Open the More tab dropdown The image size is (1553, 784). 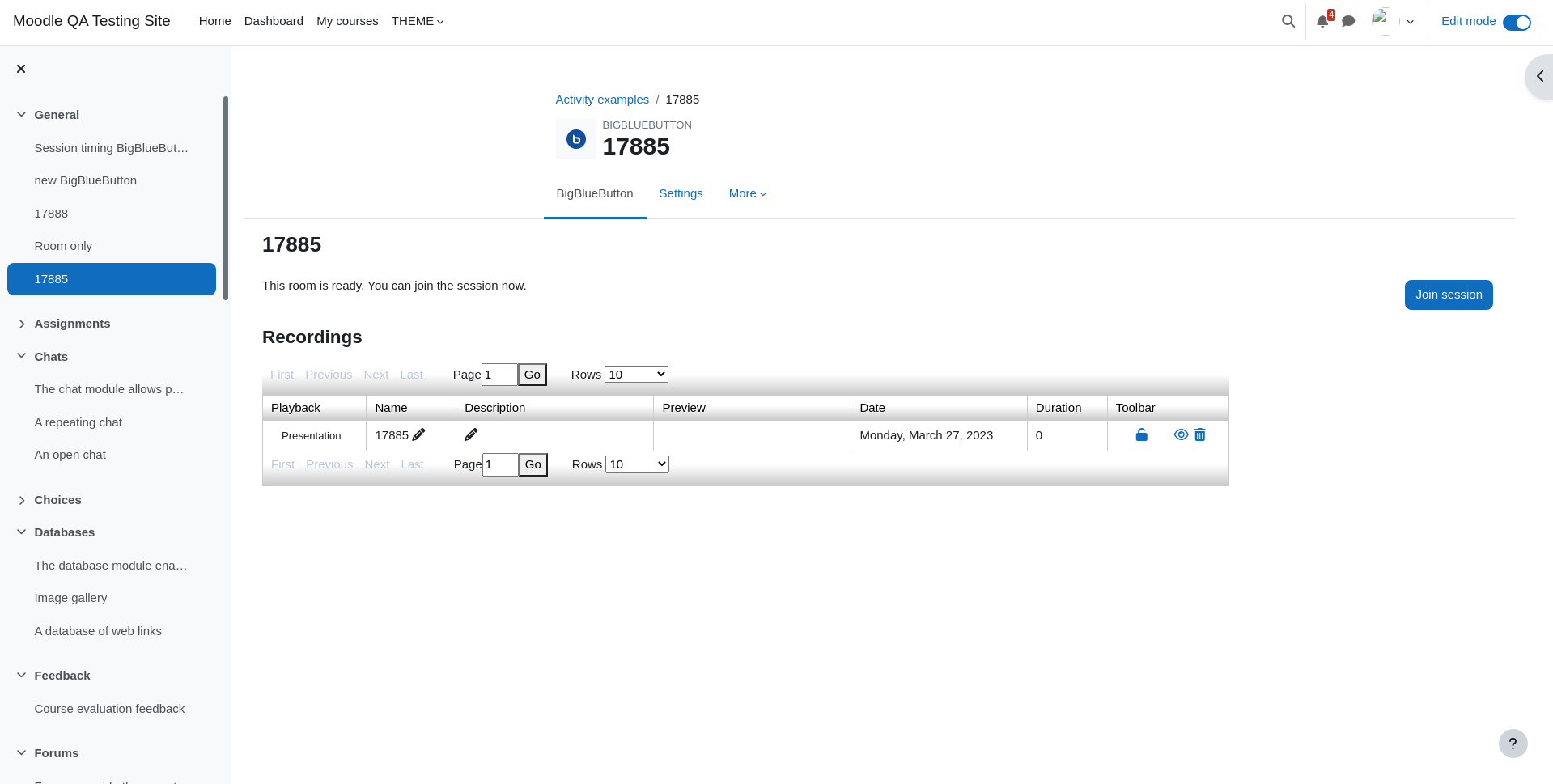point(748,193)
